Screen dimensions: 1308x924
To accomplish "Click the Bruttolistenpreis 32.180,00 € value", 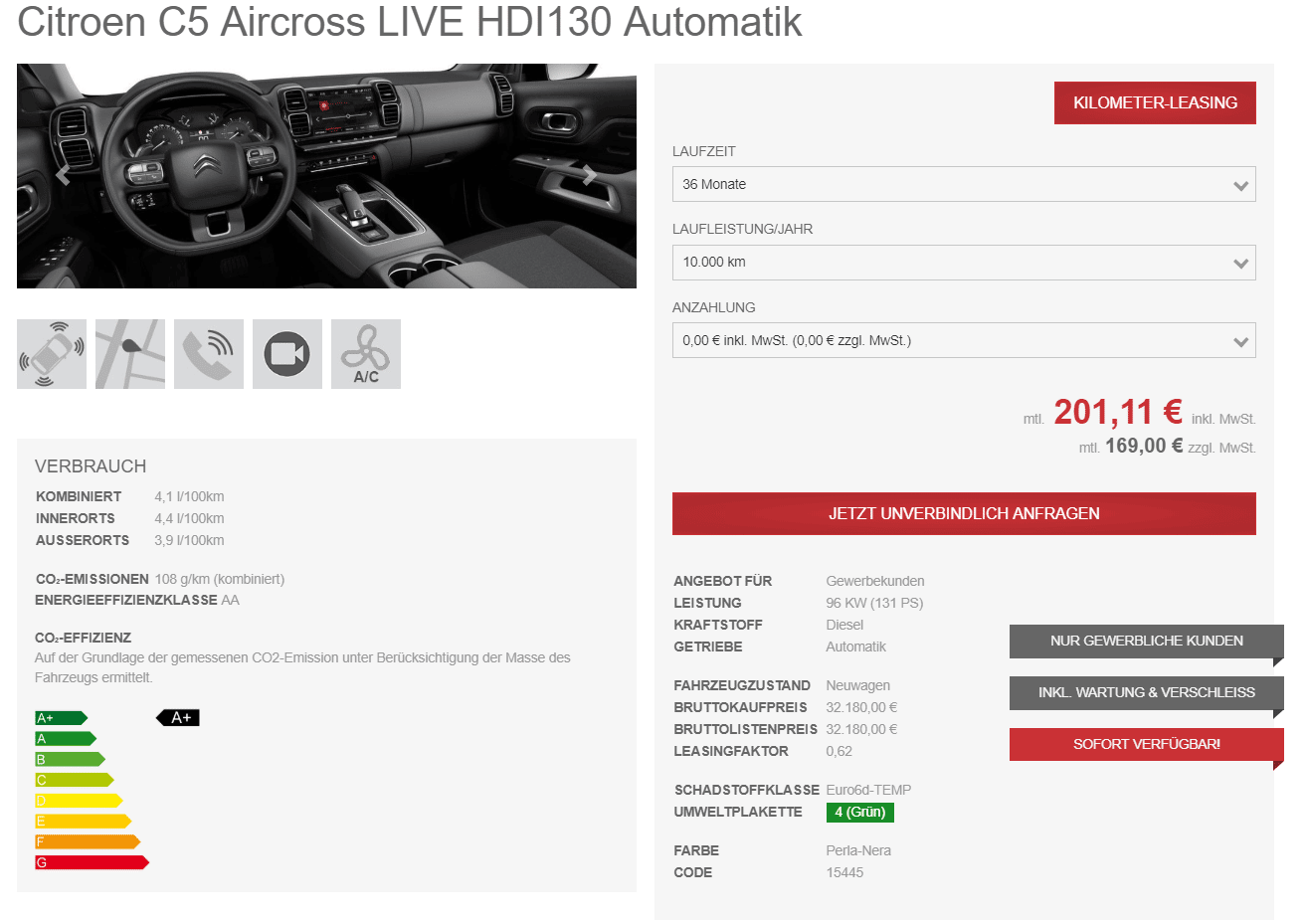I will pos(861,729).
